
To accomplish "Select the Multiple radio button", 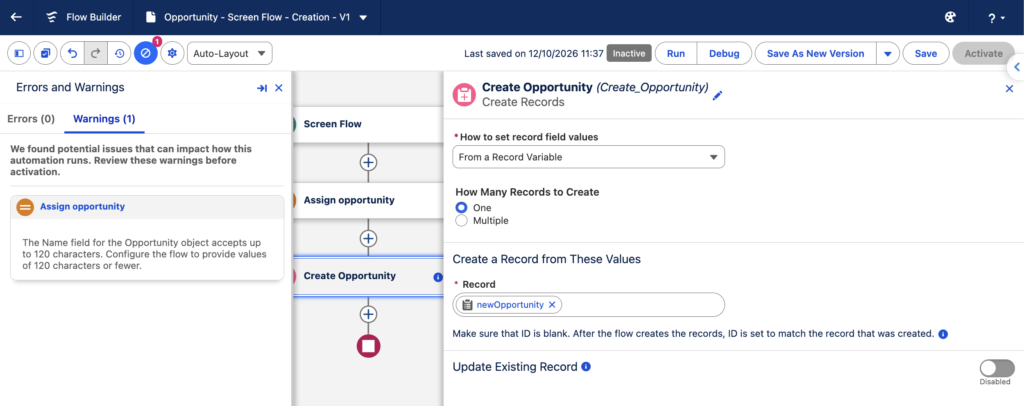I will 462,221.
